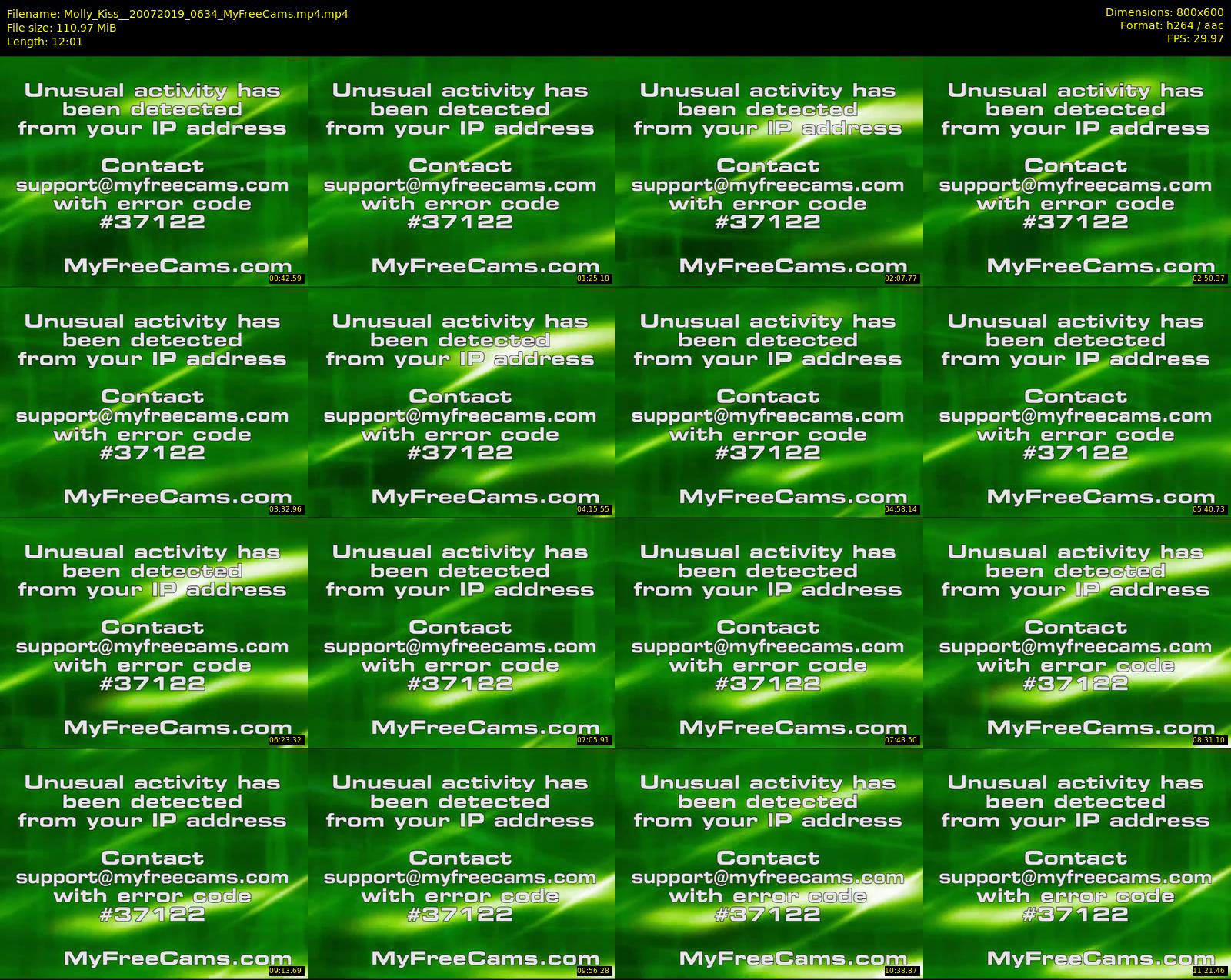This screenshot has height=980, width=1231.
Task: Click the thumbnail frame at 10:38.87
Action: [x=769, y=863]
